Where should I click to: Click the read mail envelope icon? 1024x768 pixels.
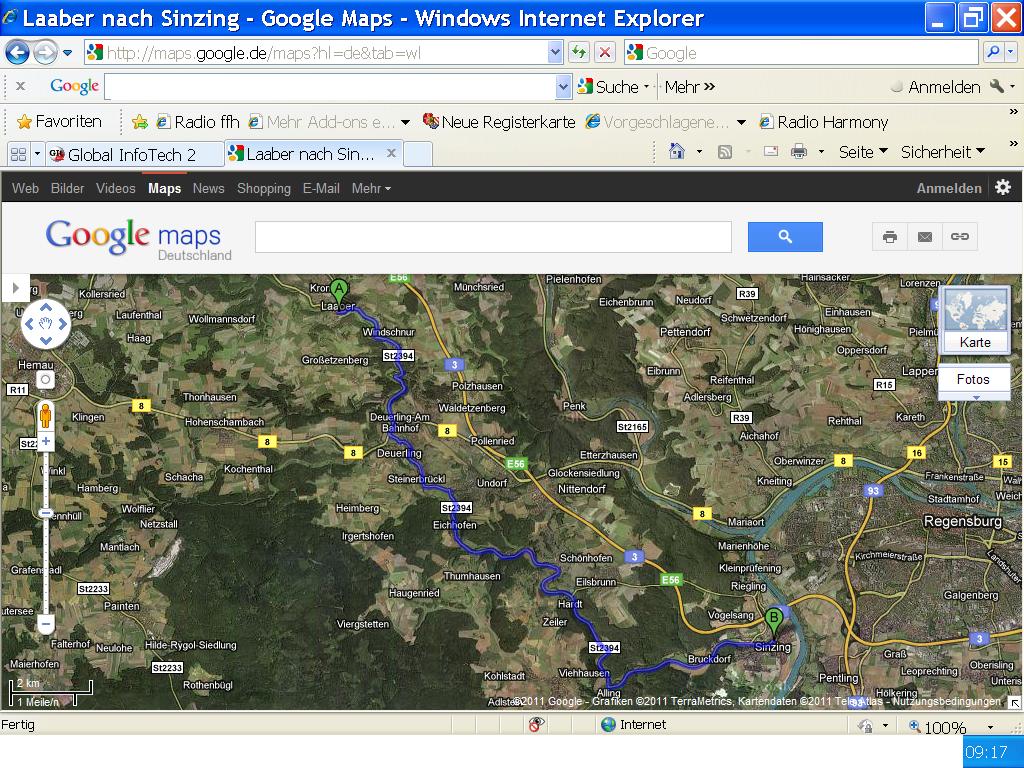pyautogui.click(x=771, y=152)
